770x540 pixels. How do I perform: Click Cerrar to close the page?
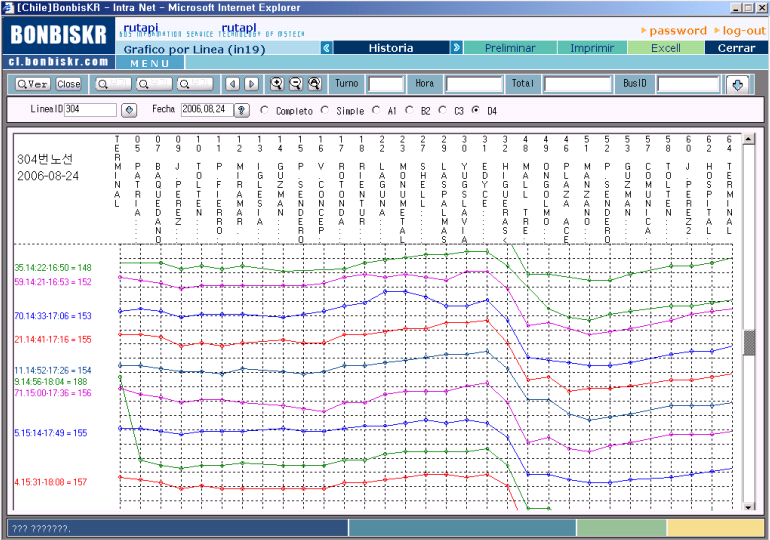tap(736, 48)
